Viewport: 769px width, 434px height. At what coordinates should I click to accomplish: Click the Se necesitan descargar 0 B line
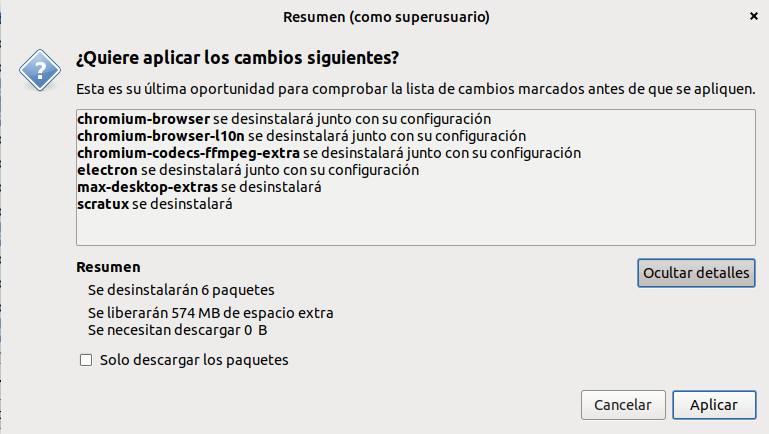tap(178, 329)
